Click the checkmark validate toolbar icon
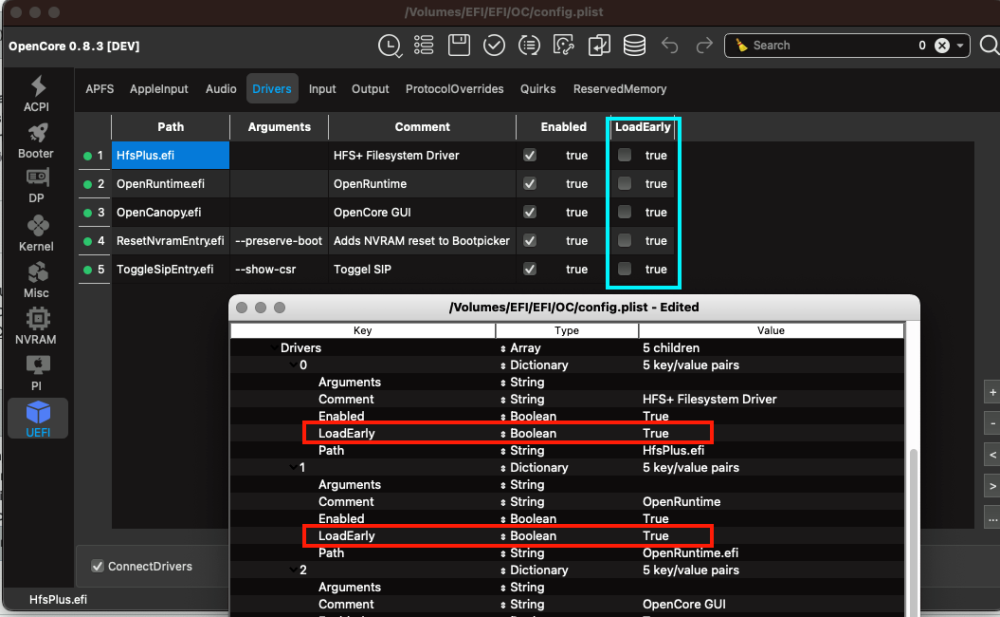Screen dimensions: 1000x617 494,45
